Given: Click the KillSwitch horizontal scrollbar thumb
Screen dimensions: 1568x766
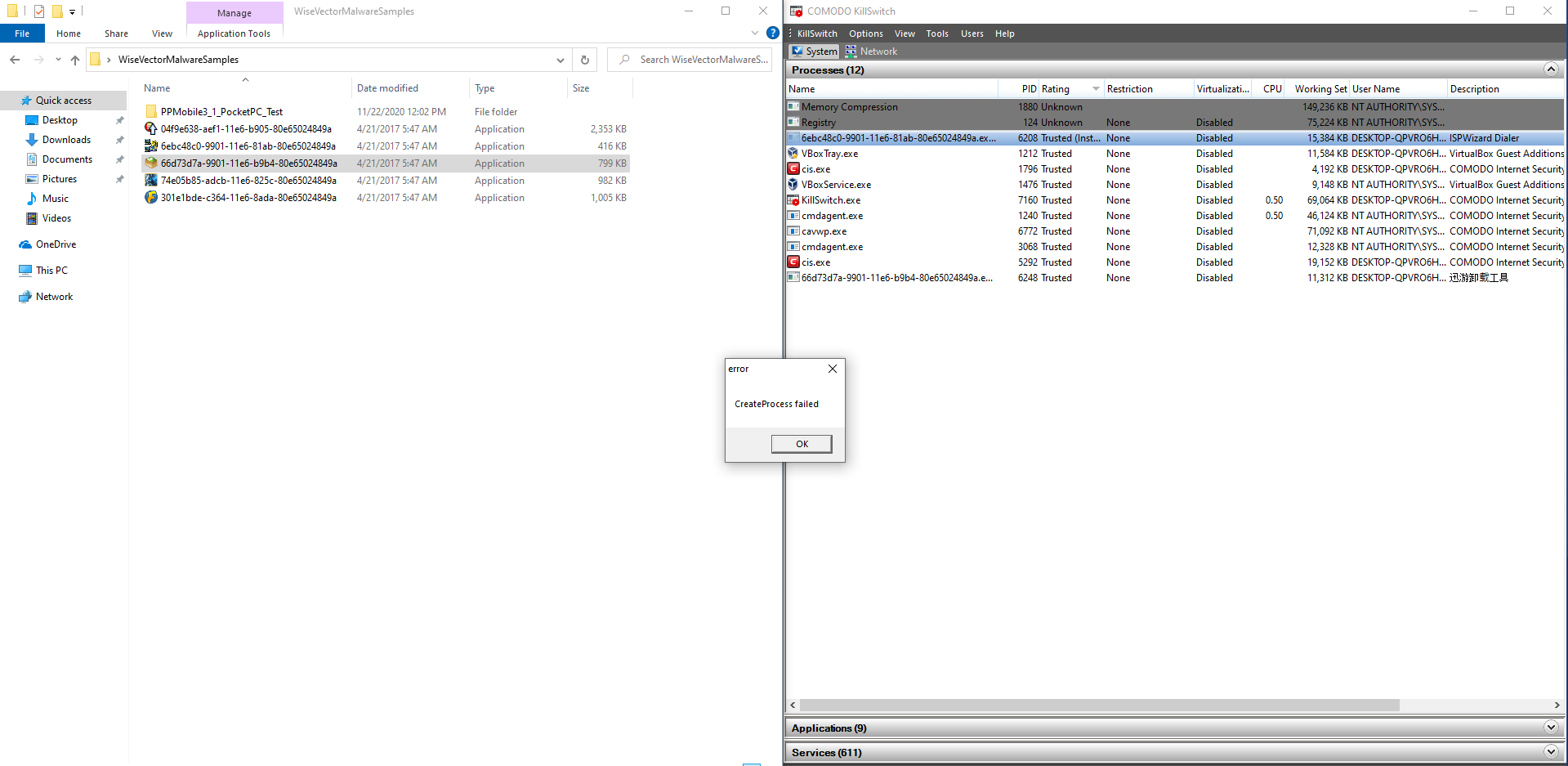Looking at the screenshot, I should click(x=1100, y=705).
